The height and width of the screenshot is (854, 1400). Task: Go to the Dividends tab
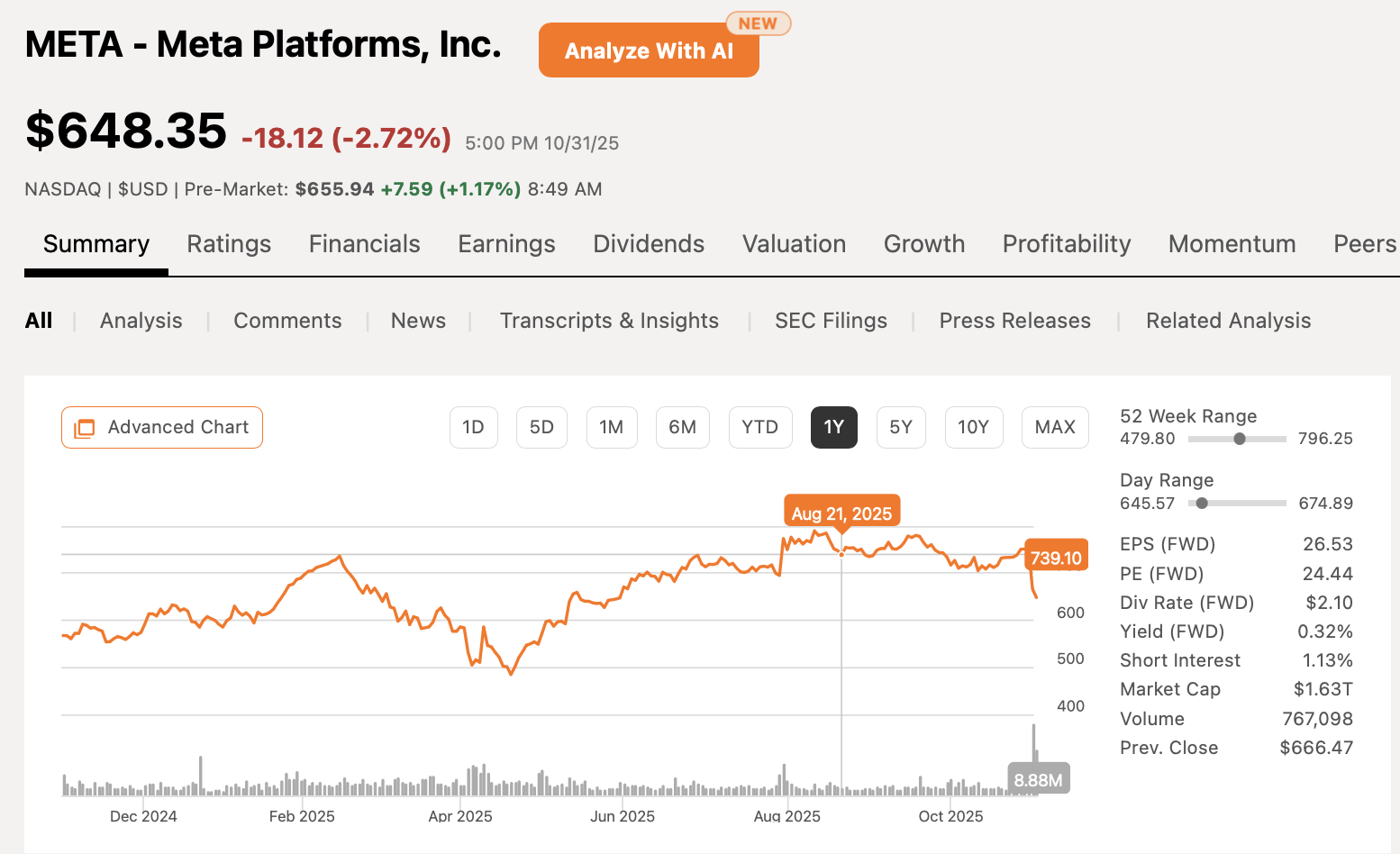tap(649, 244)
